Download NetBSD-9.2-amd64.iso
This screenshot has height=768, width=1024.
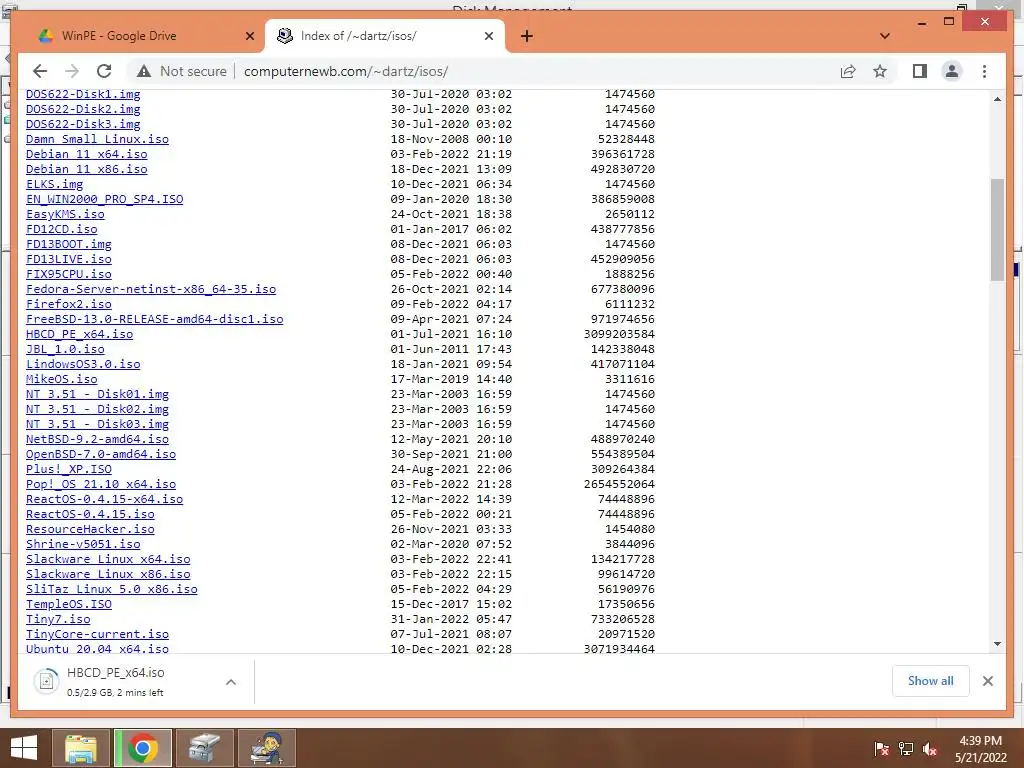[x=97, y=440]
